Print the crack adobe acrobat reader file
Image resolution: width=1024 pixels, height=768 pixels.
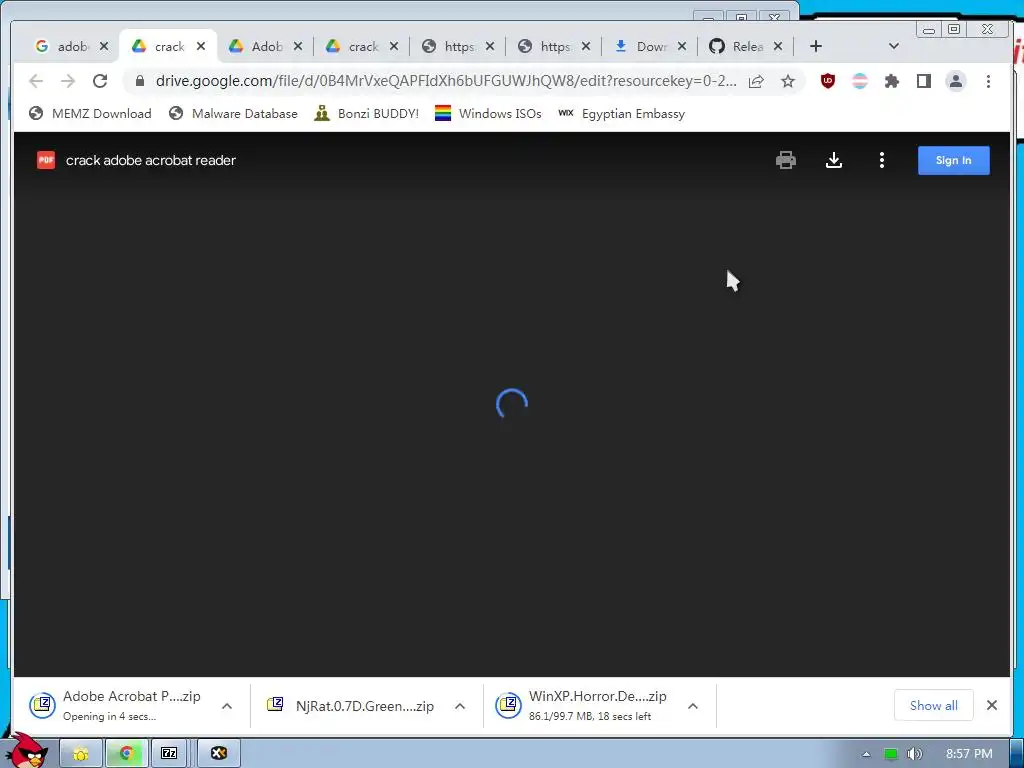point(786,160)
